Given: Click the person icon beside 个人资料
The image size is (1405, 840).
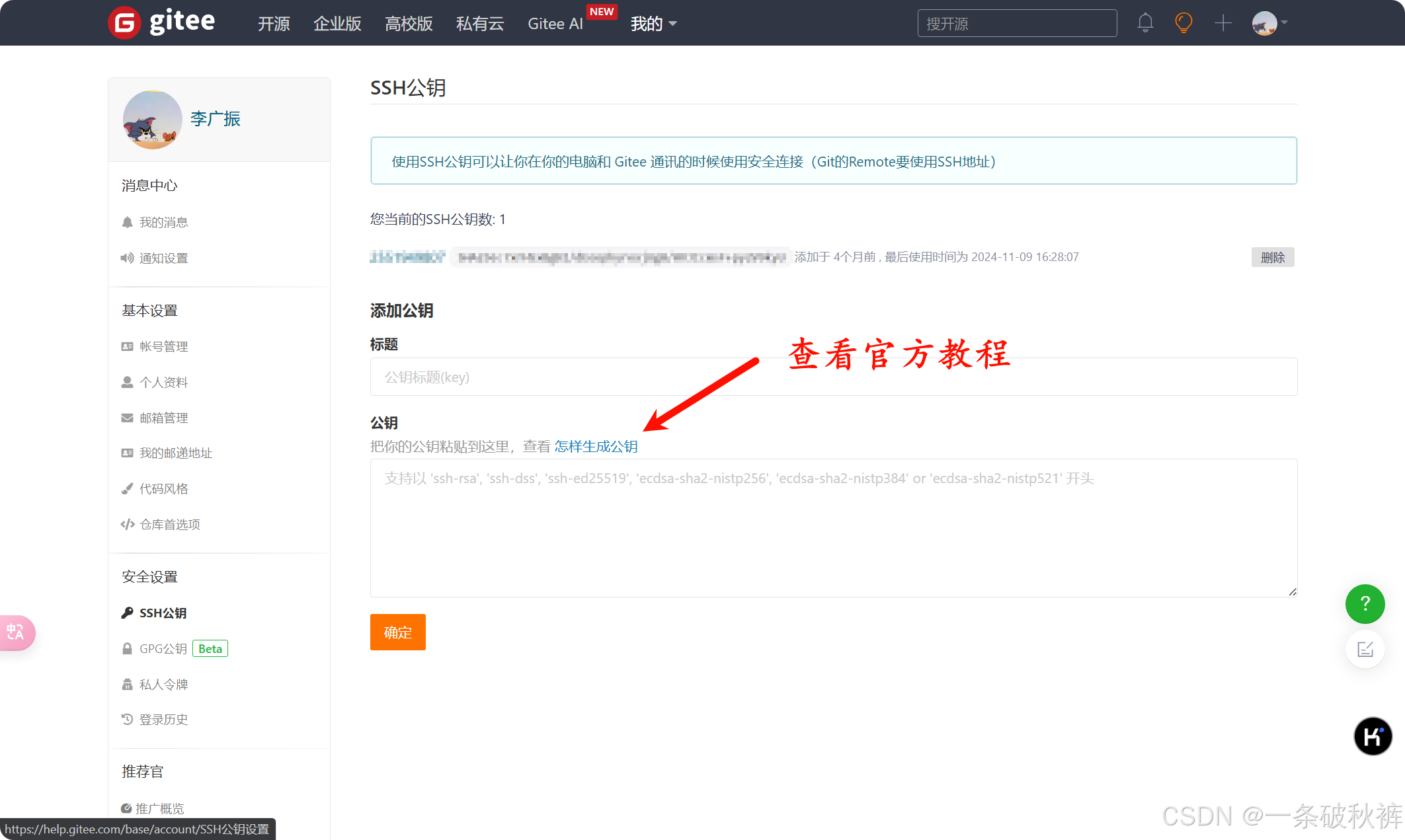Looking at the screenshot, I should coord(128,382).
